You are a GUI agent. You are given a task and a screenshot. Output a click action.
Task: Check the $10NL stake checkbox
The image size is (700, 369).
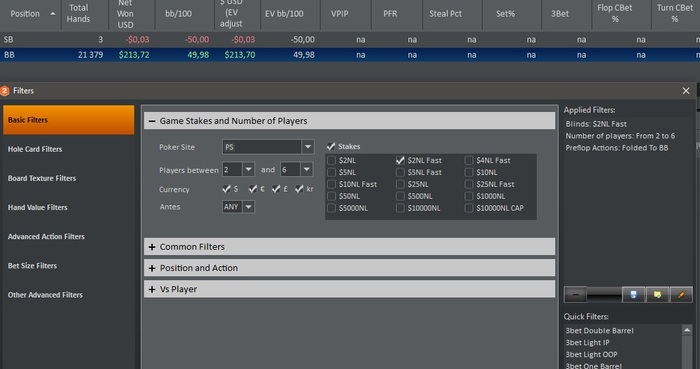pos(469,172)
